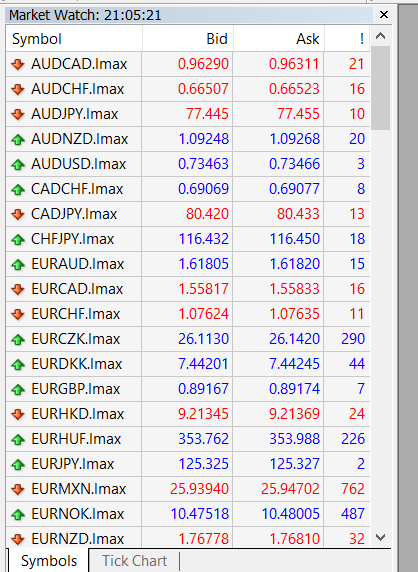
Task: Click the AUDCAD bid price 0.96290
Action: click(x=203, y=64)
